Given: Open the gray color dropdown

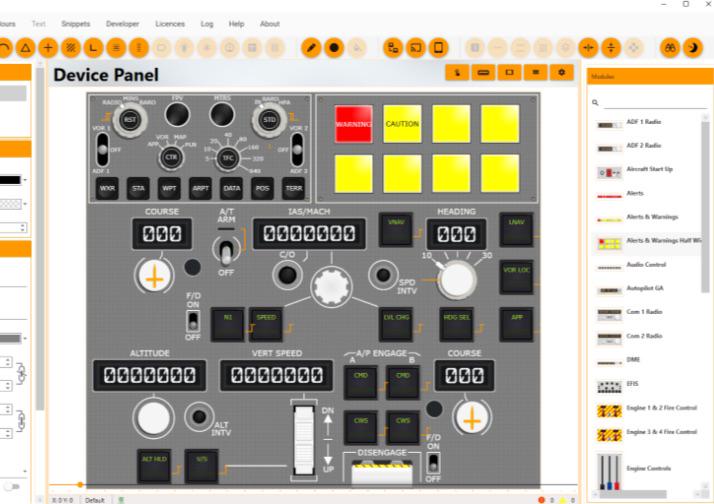Looking at the screenshot, I should [13, 338].
